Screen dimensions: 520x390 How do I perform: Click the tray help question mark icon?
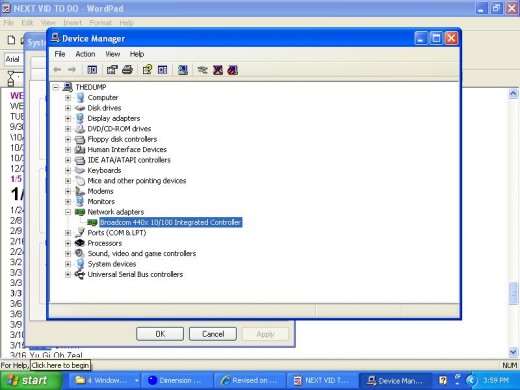[443, 380]
